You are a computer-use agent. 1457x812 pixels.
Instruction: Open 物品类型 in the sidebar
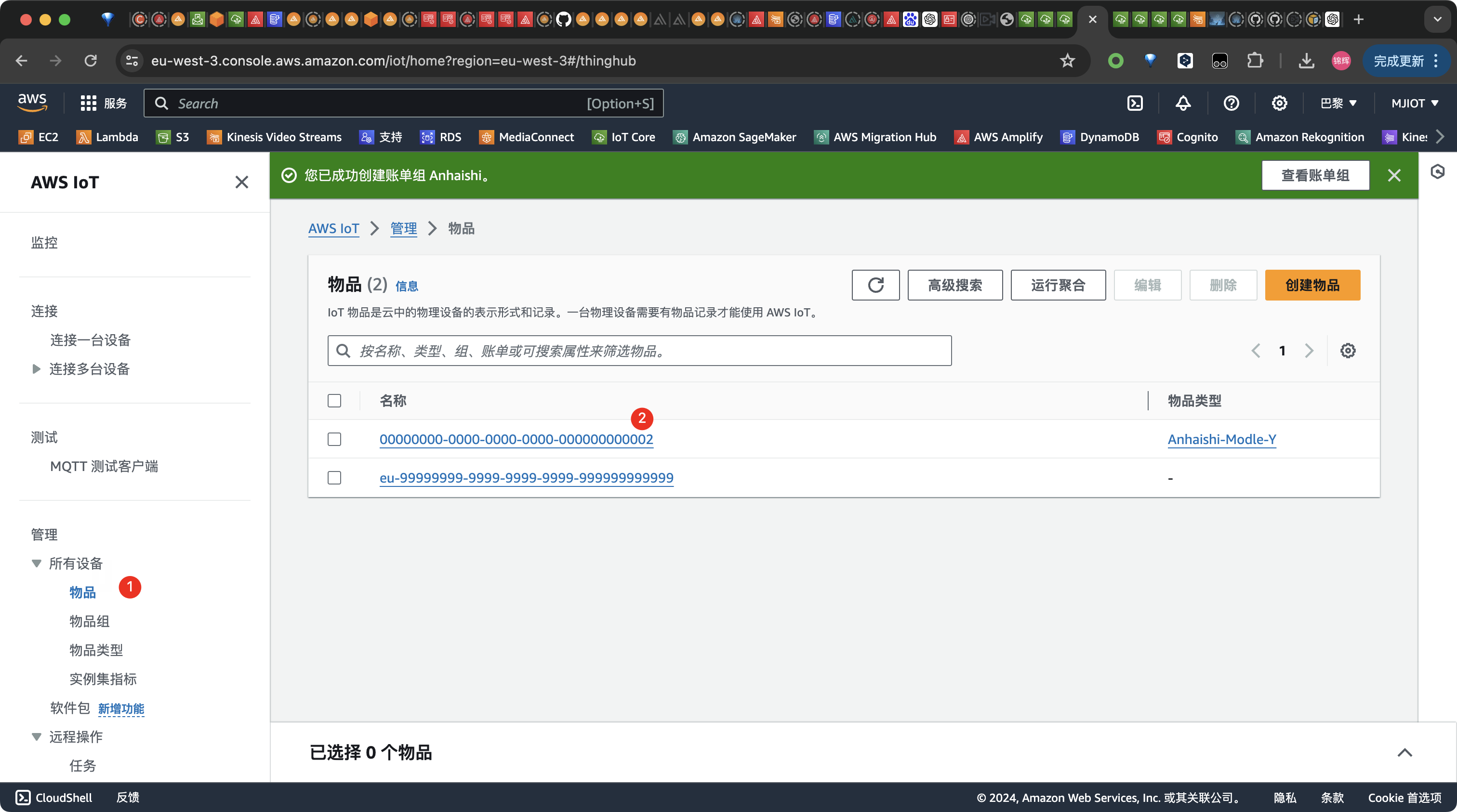click(x=96, y=650)
